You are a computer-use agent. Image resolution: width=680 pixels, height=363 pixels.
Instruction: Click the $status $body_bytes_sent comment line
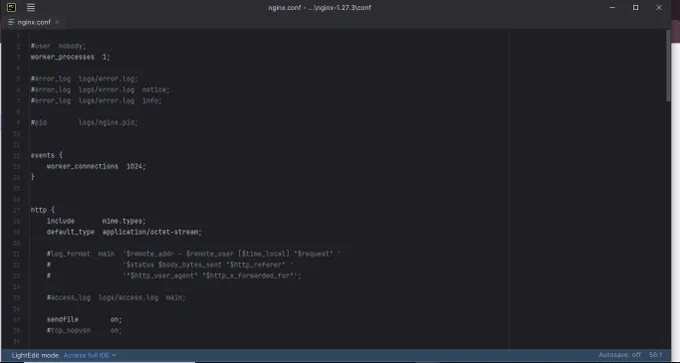(170, 265)
